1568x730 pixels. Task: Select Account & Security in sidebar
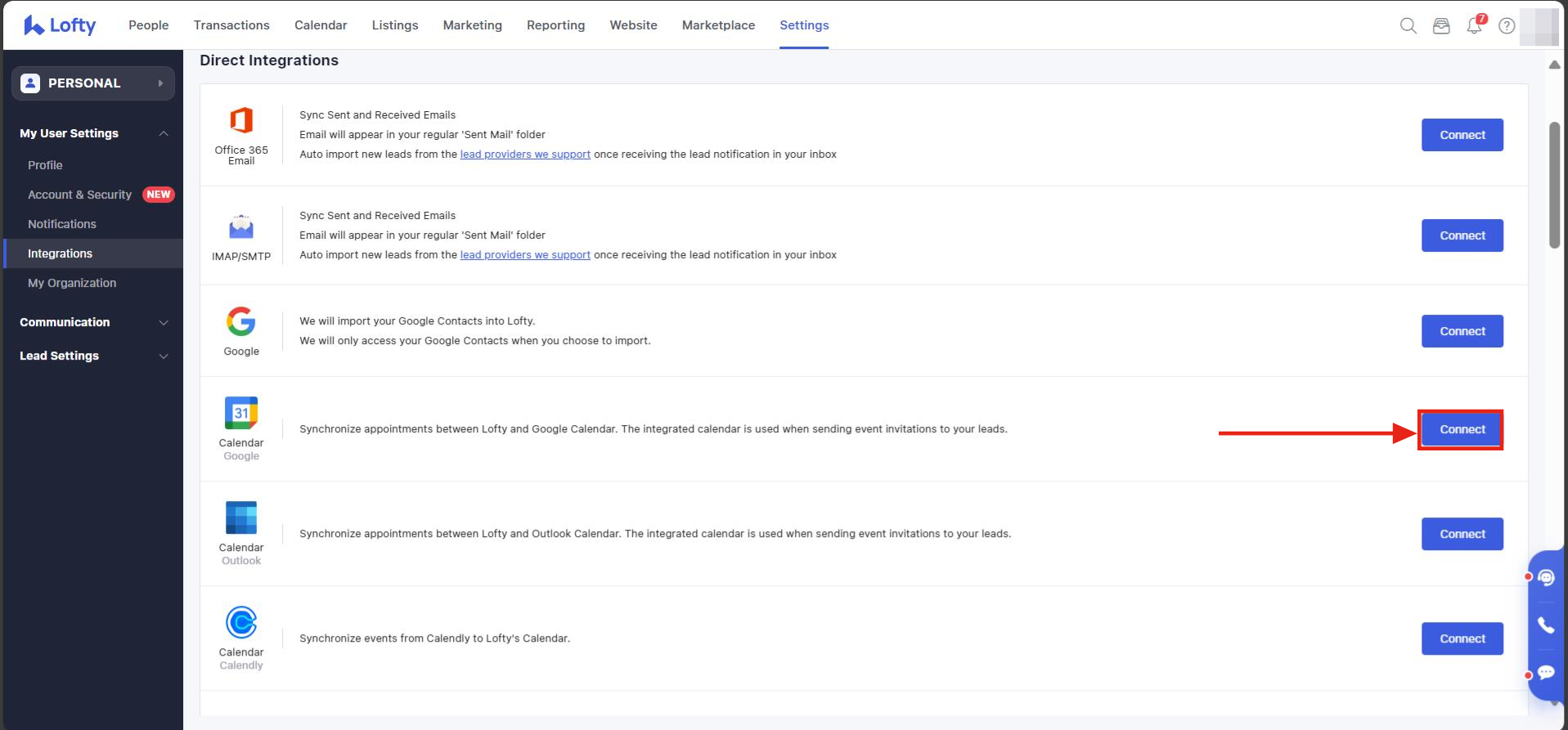click(x=79, y=195)
